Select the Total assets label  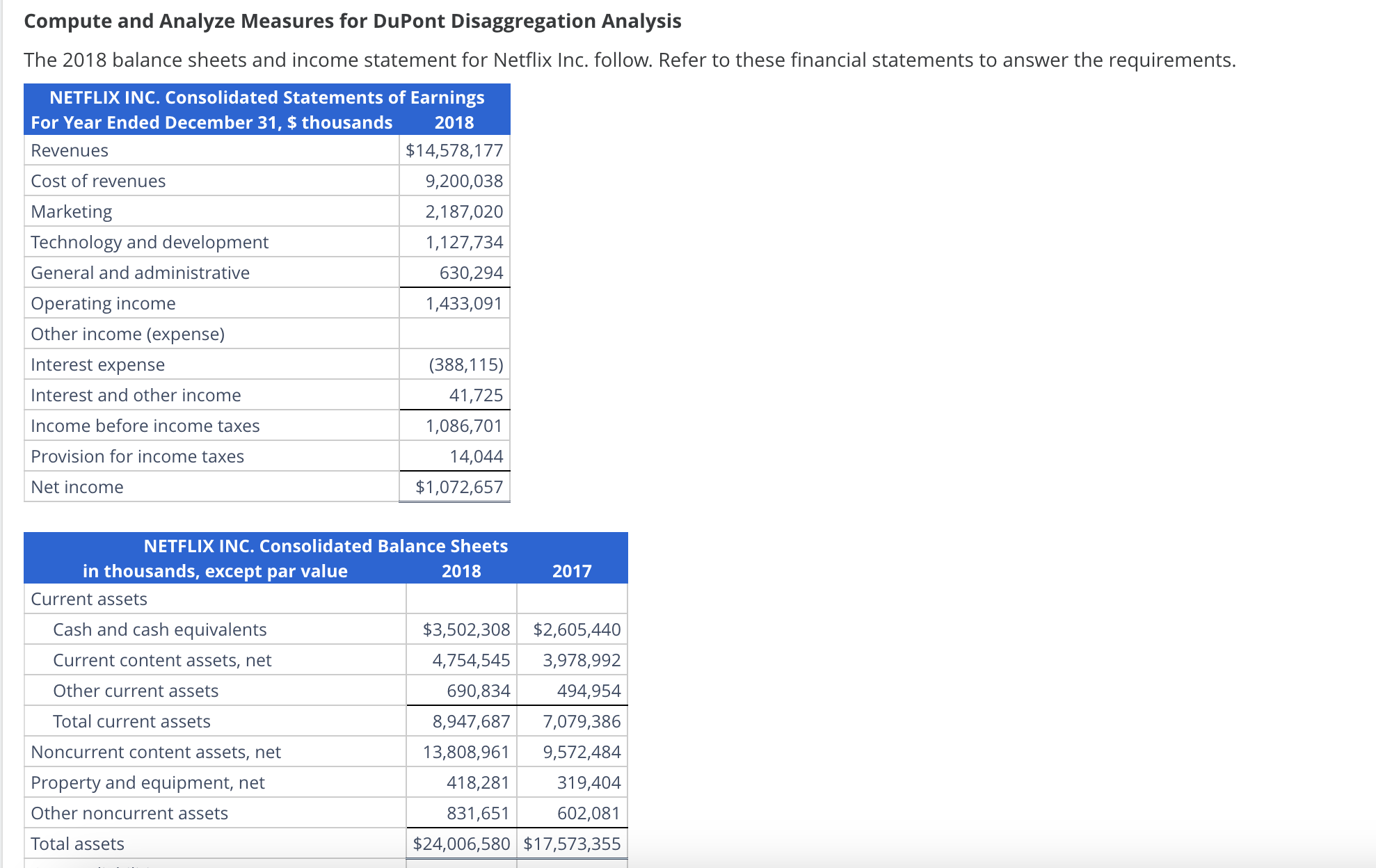pyautogui.click(x=77, y=844)
